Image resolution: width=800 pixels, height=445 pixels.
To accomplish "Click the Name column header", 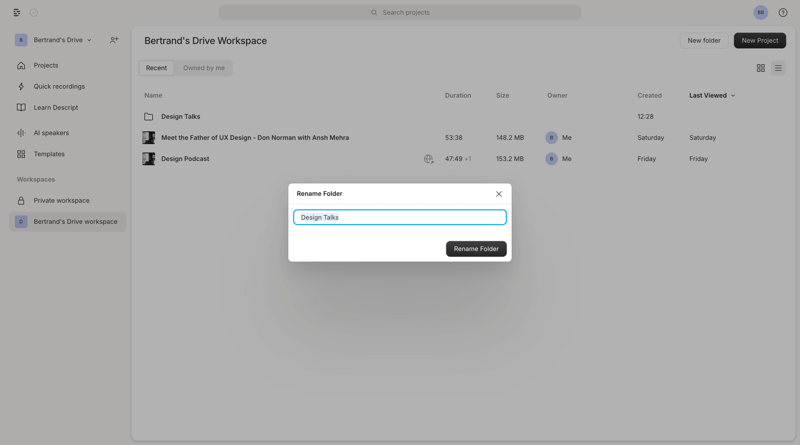I will click(153, 95).
